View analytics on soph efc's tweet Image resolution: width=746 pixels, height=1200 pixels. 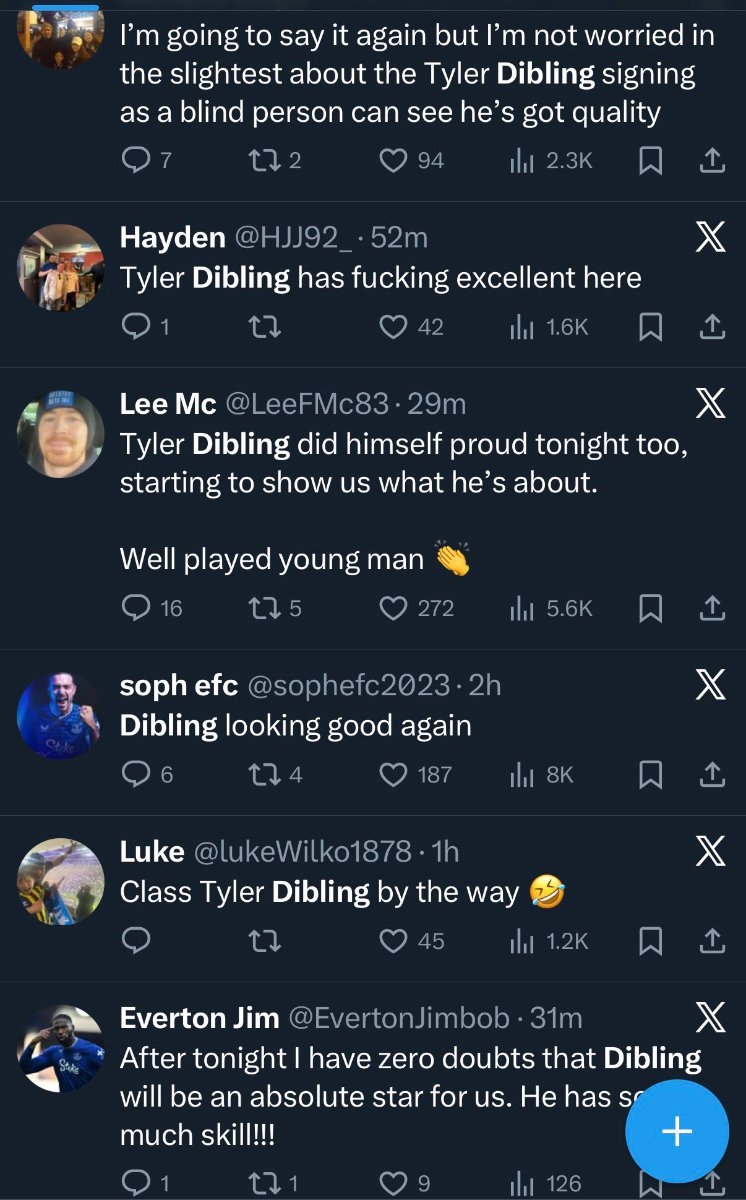click(x=524, y=774)
